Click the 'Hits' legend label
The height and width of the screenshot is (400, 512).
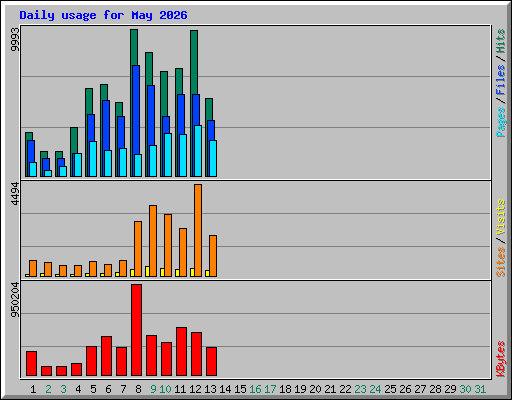[500, 41]
